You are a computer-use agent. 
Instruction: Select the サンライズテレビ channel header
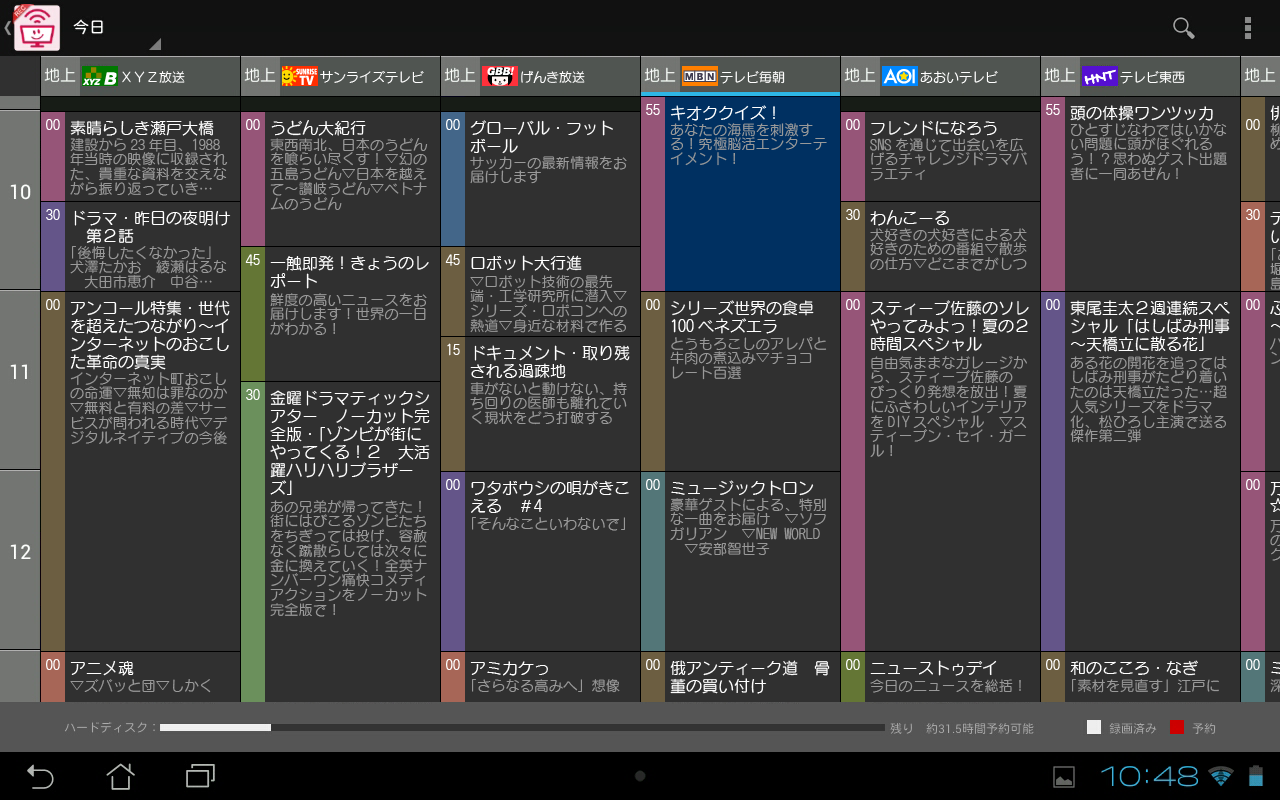[340, 76]
